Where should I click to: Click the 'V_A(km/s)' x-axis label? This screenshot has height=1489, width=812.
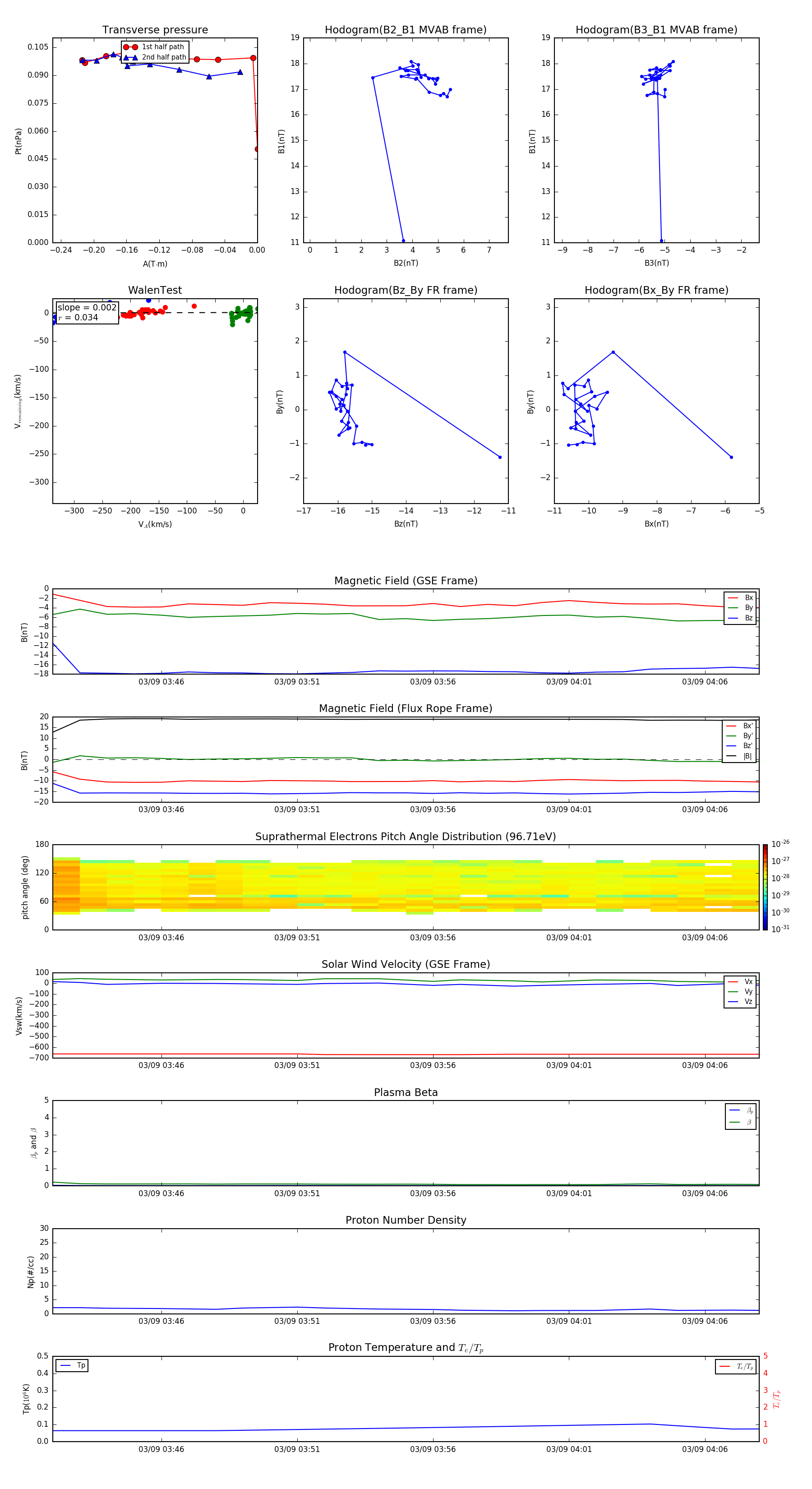(x=155, y=524)
